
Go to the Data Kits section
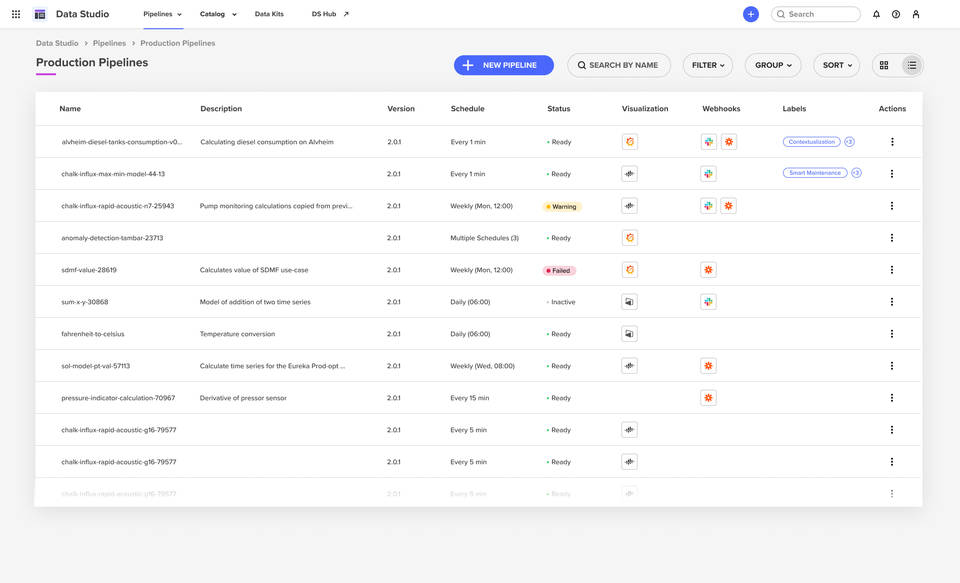point(269,14)
